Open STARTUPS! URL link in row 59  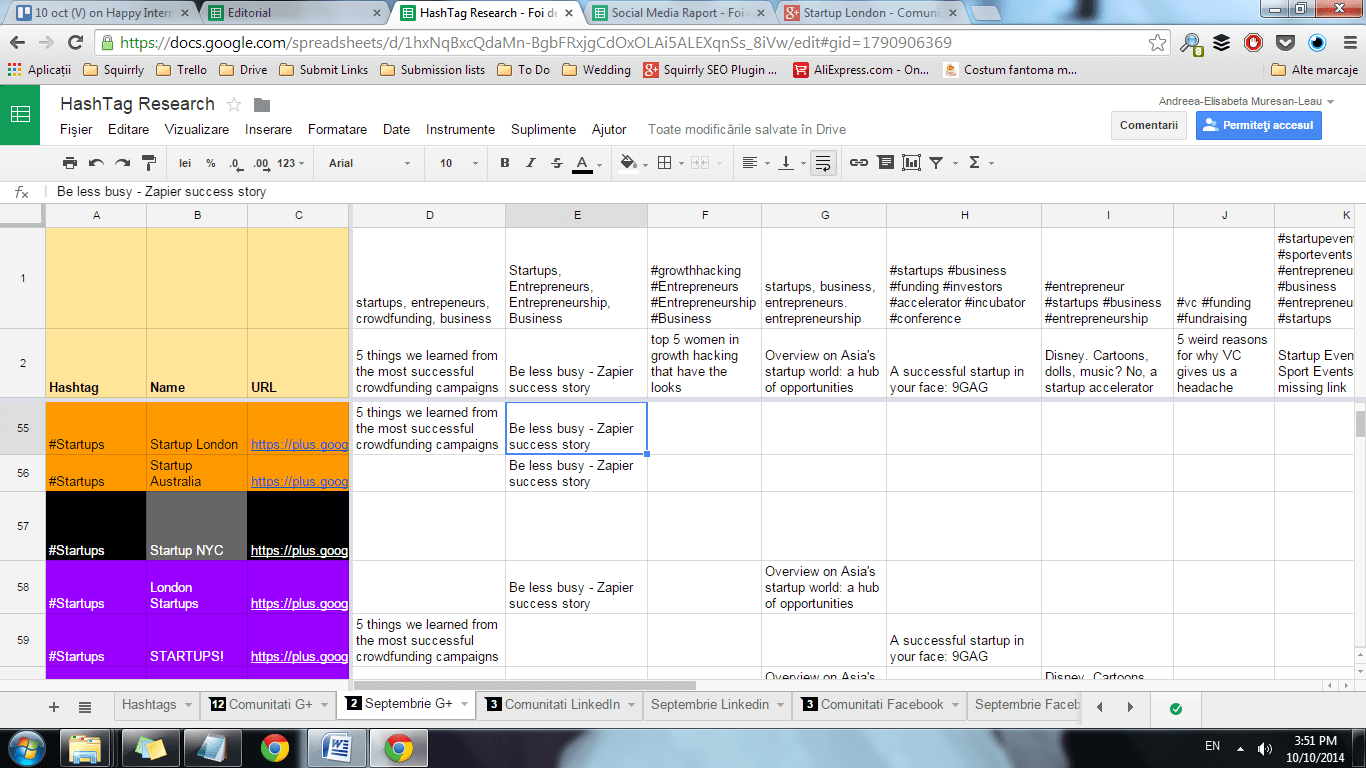[299, 657]
